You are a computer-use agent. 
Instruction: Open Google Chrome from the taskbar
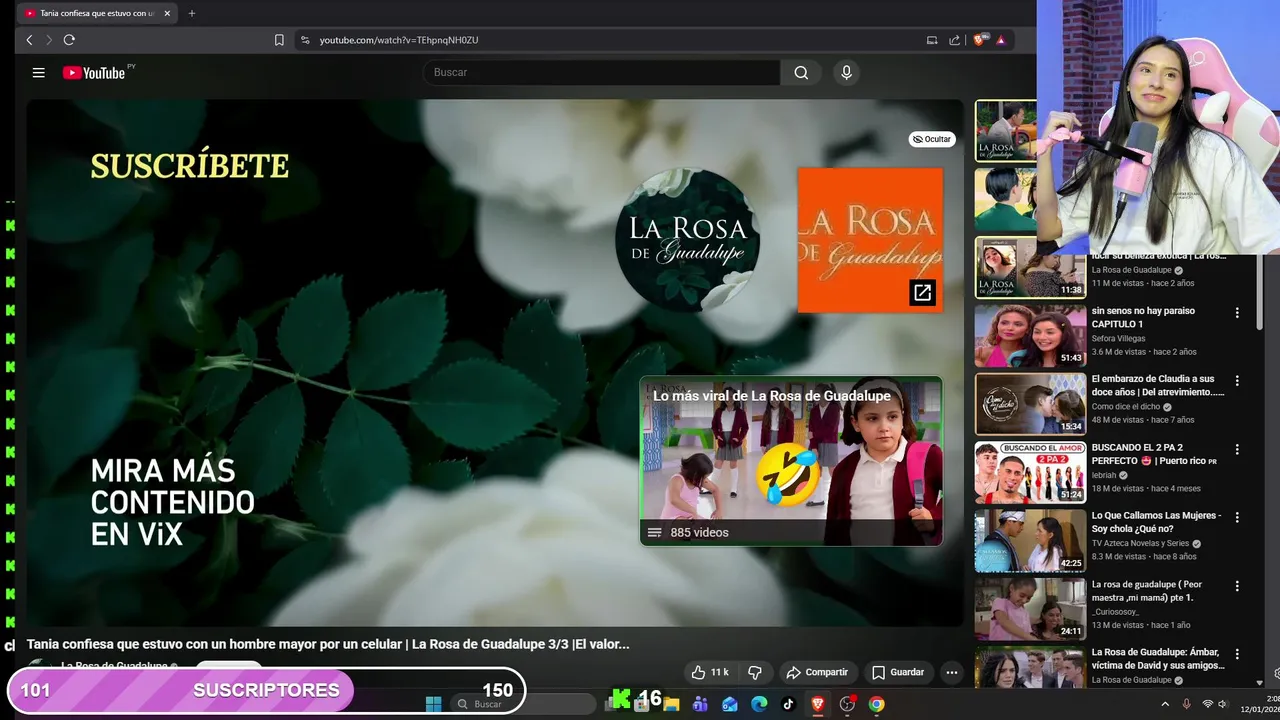pos(876,704)
